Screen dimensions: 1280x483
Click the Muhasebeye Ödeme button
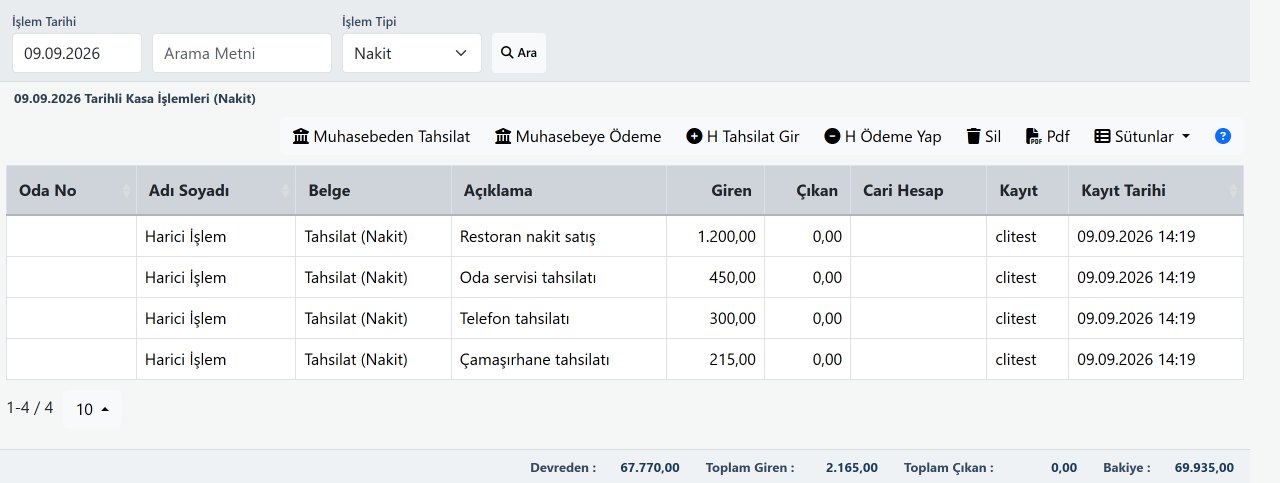click(x=578, y=136)
